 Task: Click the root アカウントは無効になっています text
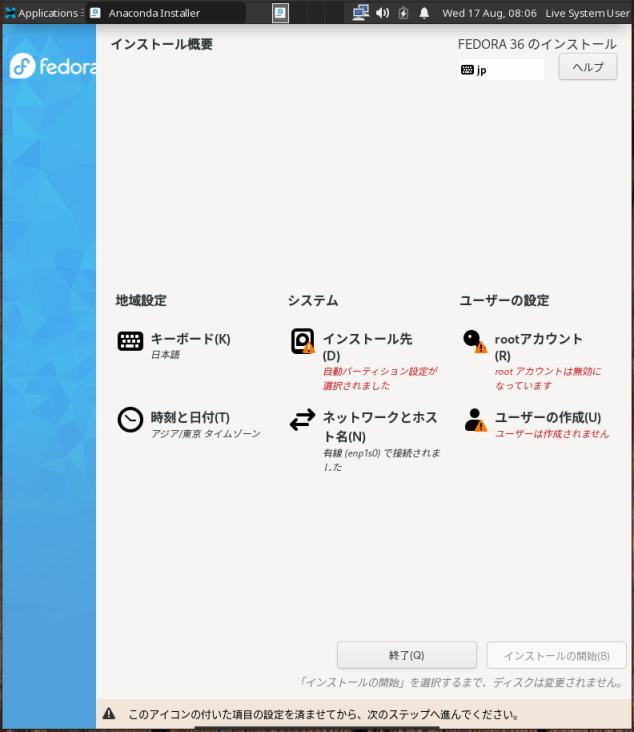pyautogui.click(x=548, y=378)
